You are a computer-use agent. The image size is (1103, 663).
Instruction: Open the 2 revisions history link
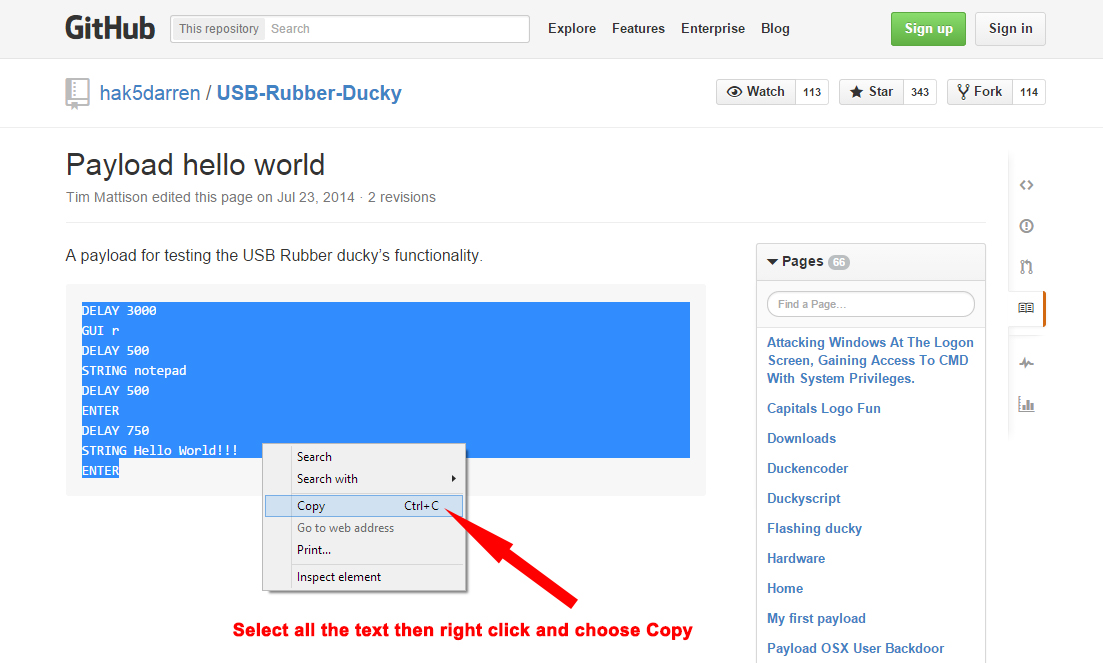point(402,198)
